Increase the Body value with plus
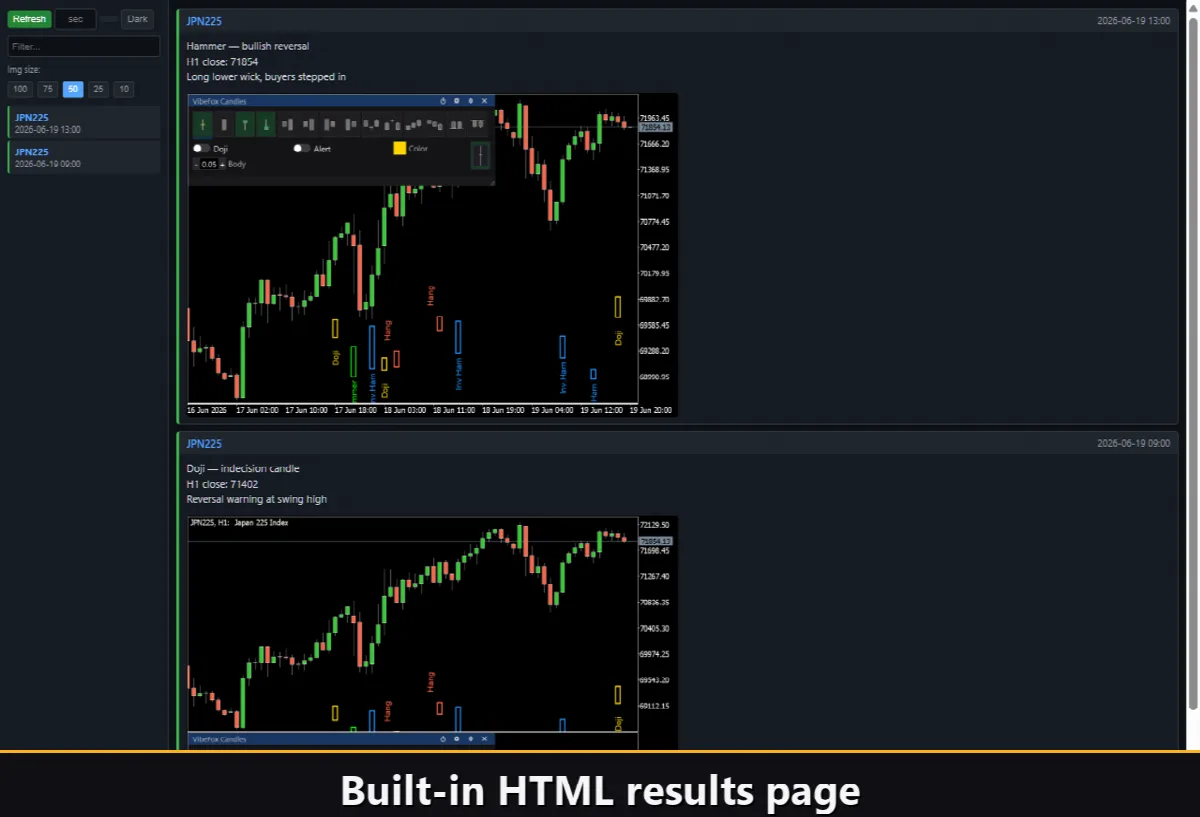The height and width of the screenshot is (817, 1200). coord(222,164)
